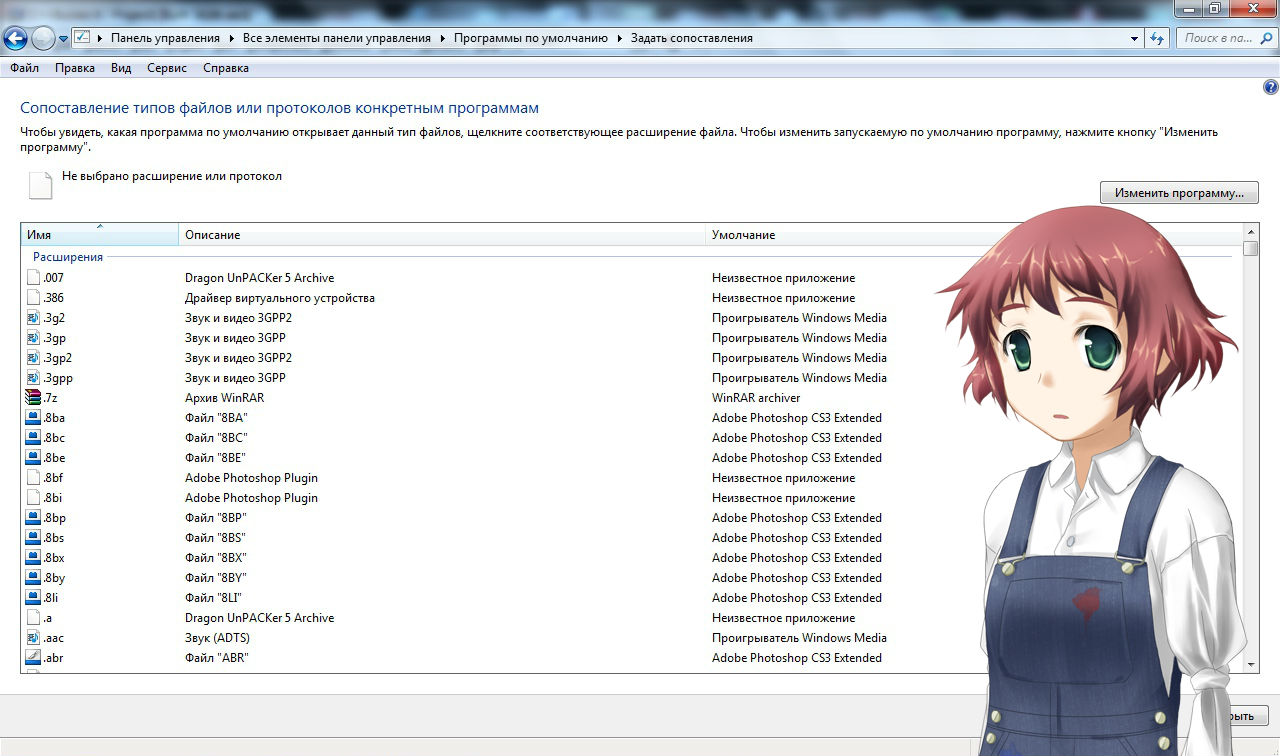
Task: Click the help question mark icon
Action: pos(1270,87)
